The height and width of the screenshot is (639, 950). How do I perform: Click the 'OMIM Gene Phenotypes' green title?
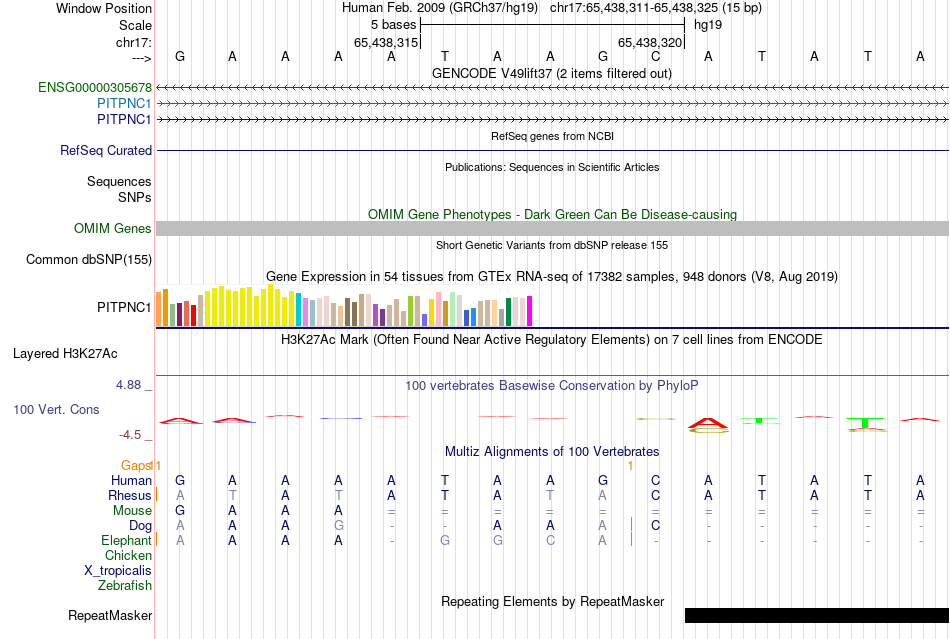click(553, 214)
